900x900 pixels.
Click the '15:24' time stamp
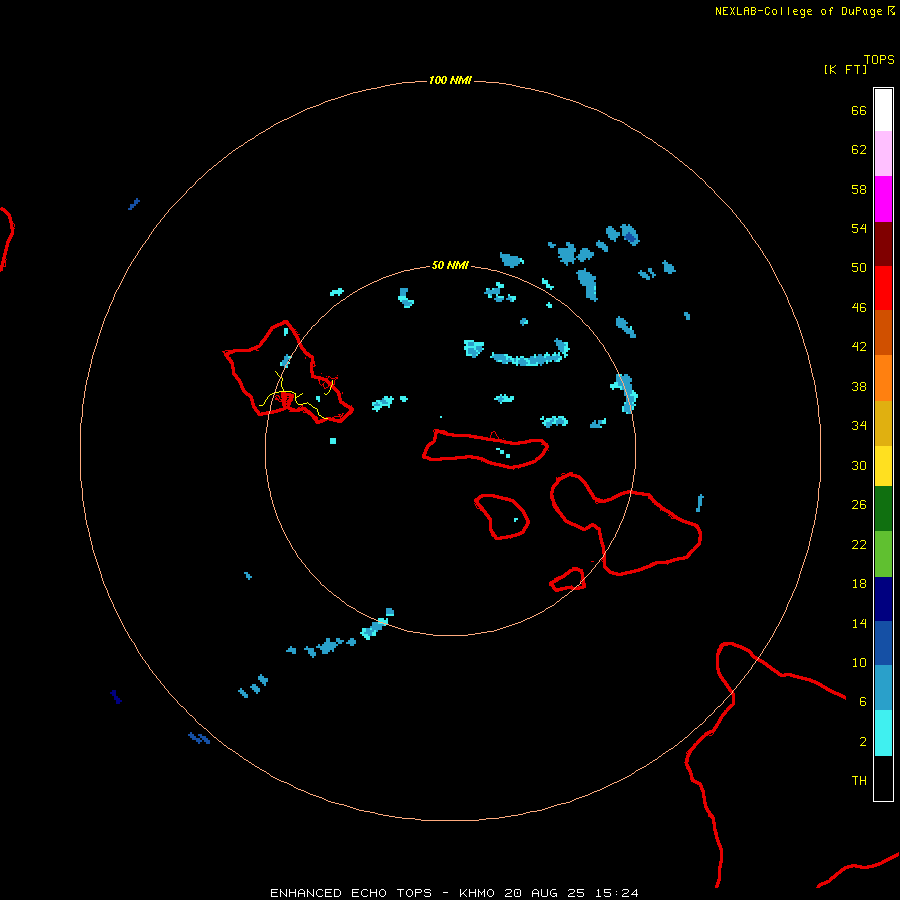point(617,893)
